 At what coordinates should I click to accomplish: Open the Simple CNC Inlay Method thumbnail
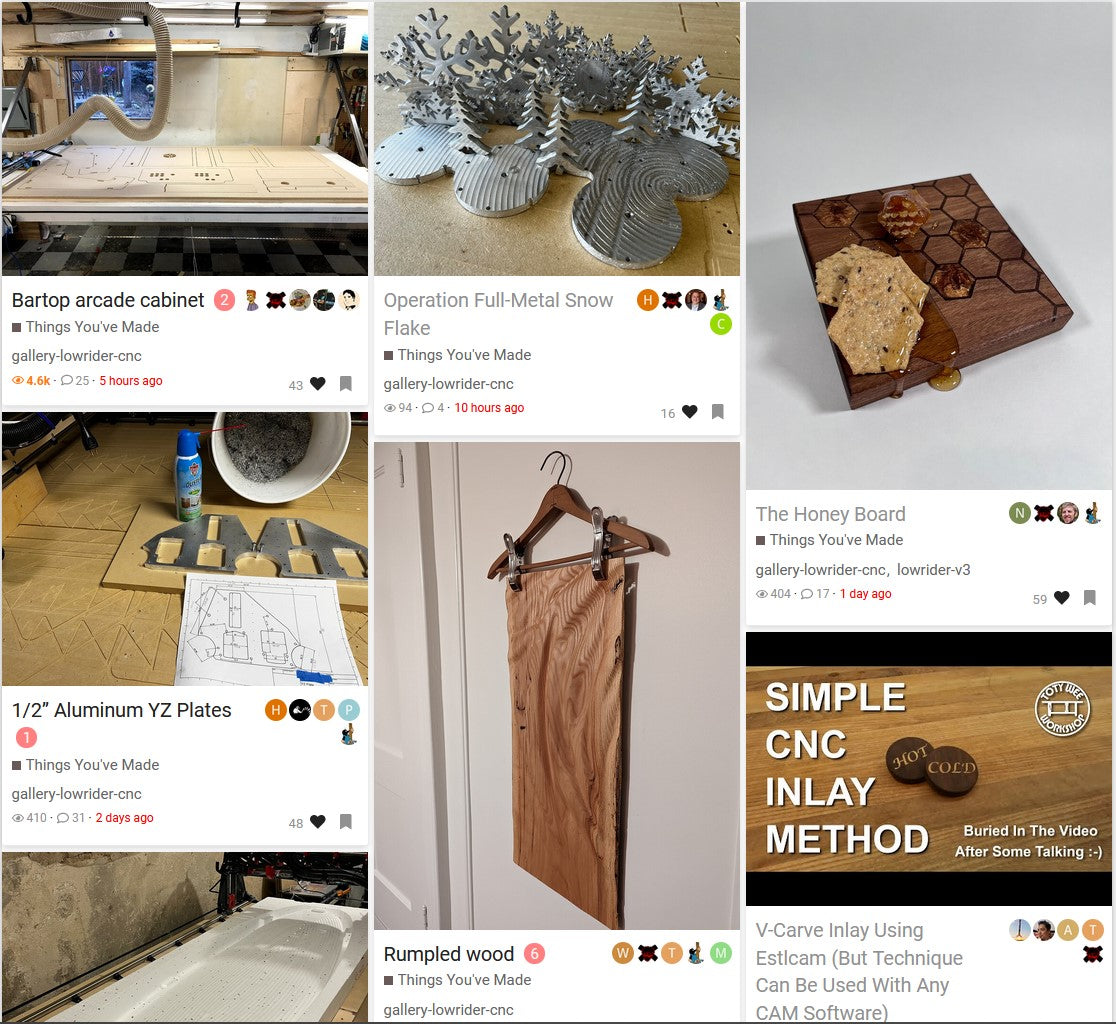pyautogui.click(x=929, y=769)
